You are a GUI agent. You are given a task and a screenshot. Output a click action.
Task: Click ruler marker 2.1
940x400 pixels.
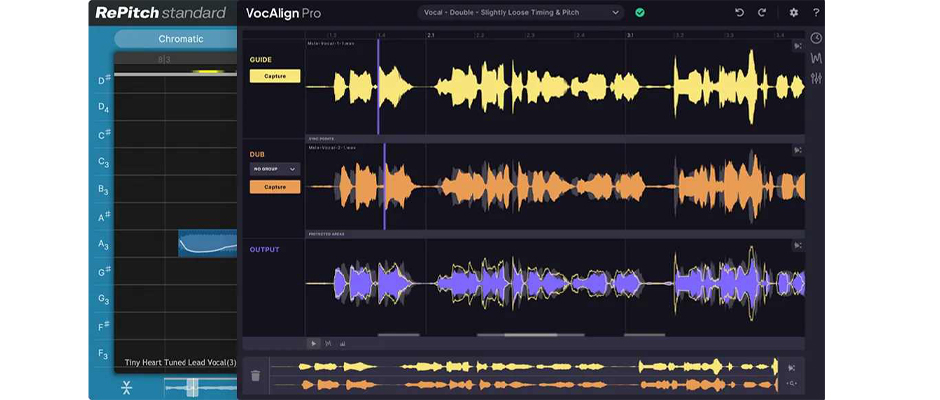click(430, 35)
